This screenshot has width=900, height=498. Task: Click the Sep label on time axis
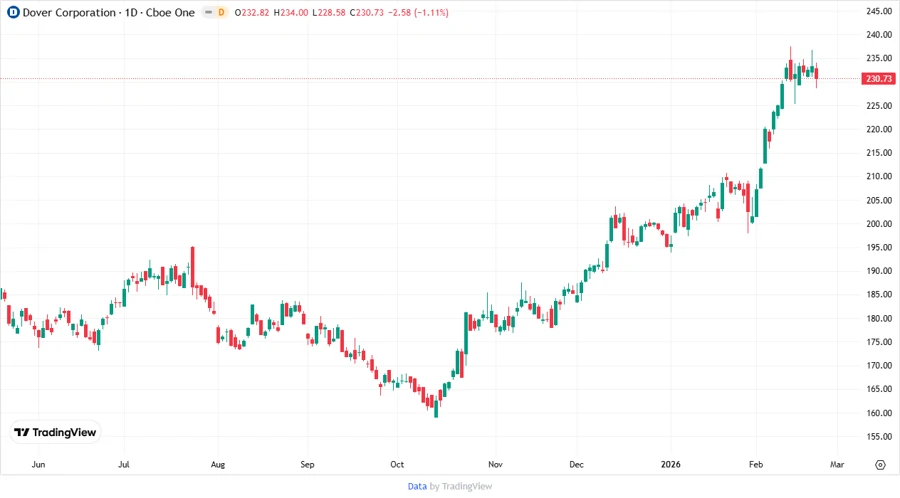pos(308,464)
